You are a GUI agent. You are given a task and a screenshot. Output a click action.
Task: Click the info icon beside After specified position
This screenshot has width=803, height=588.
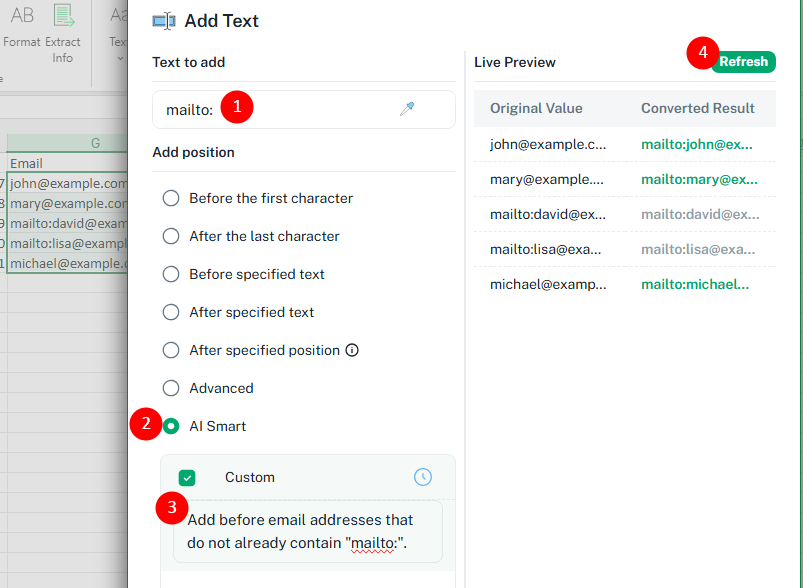[352, 350]
